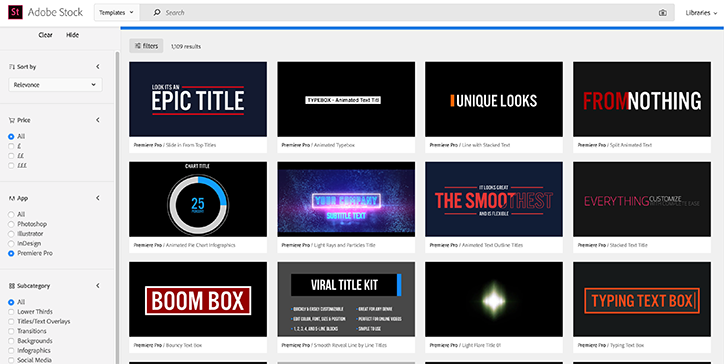The width and height of the screenshot is (724, 364).
Task: Open the FROM NOTHING template thumbnail
Action: tap(642, 99)
